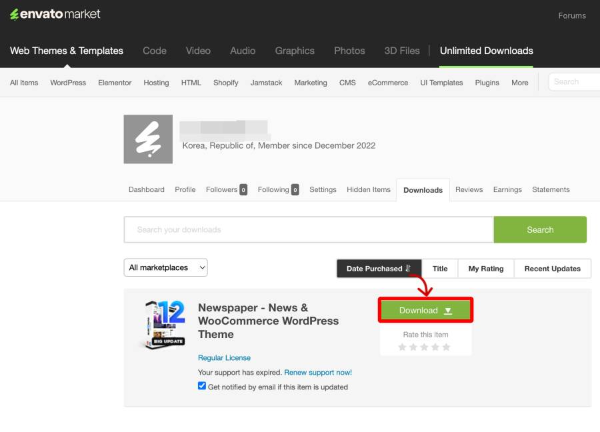Switch to the Profile tab
This screenshot has height=432, width=600.
185,190
